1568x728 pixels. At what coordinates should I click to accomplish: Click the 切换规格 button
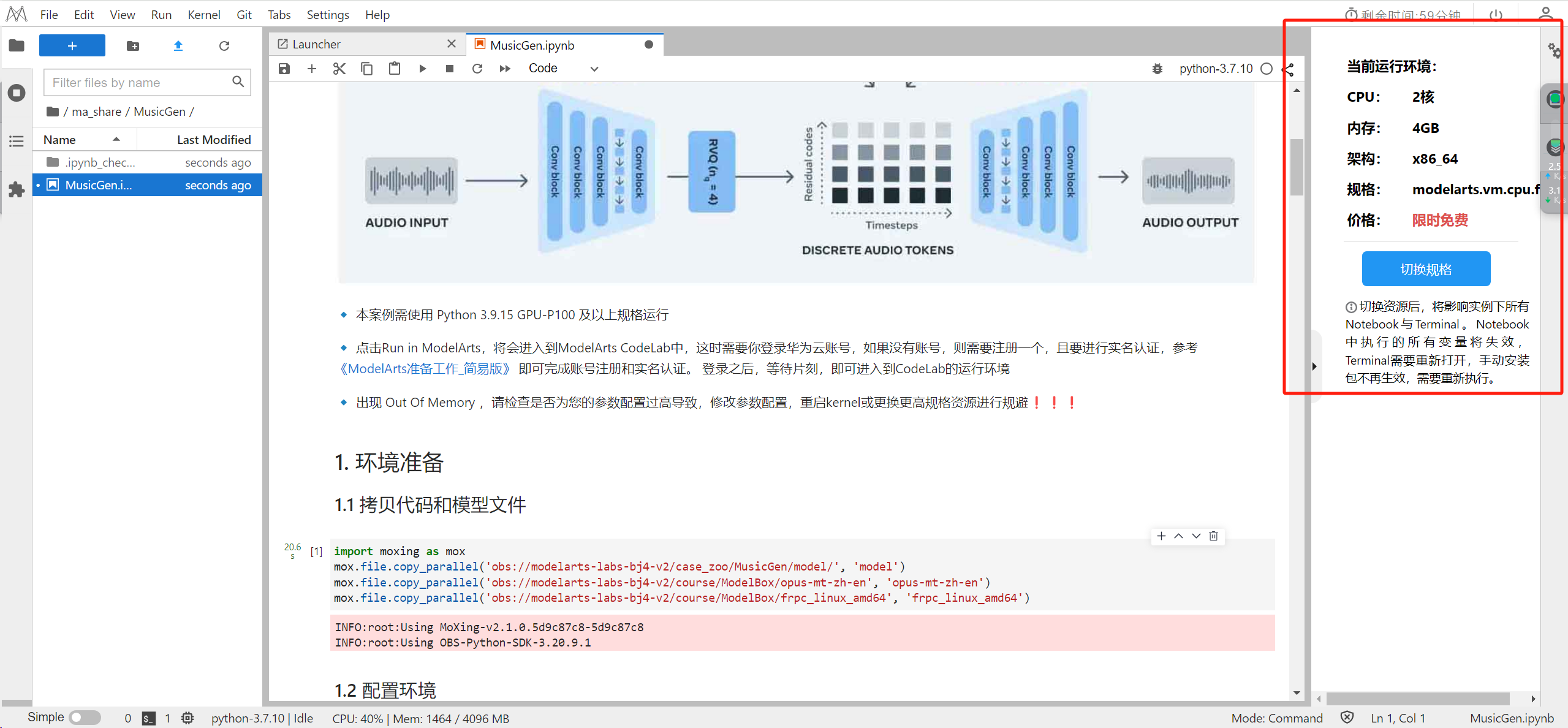(x=1425, y=269)
